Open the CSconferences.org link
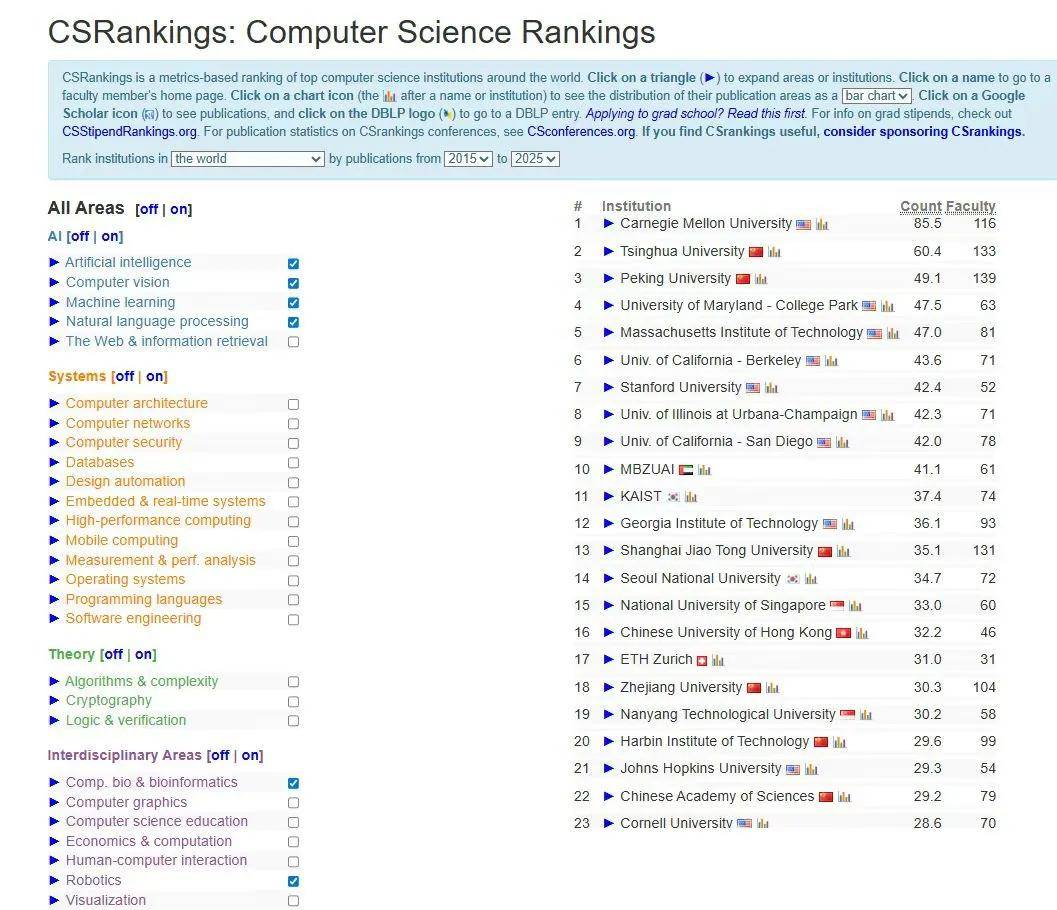The width and height of the screenshot is (1057, 910). point(581,131)
